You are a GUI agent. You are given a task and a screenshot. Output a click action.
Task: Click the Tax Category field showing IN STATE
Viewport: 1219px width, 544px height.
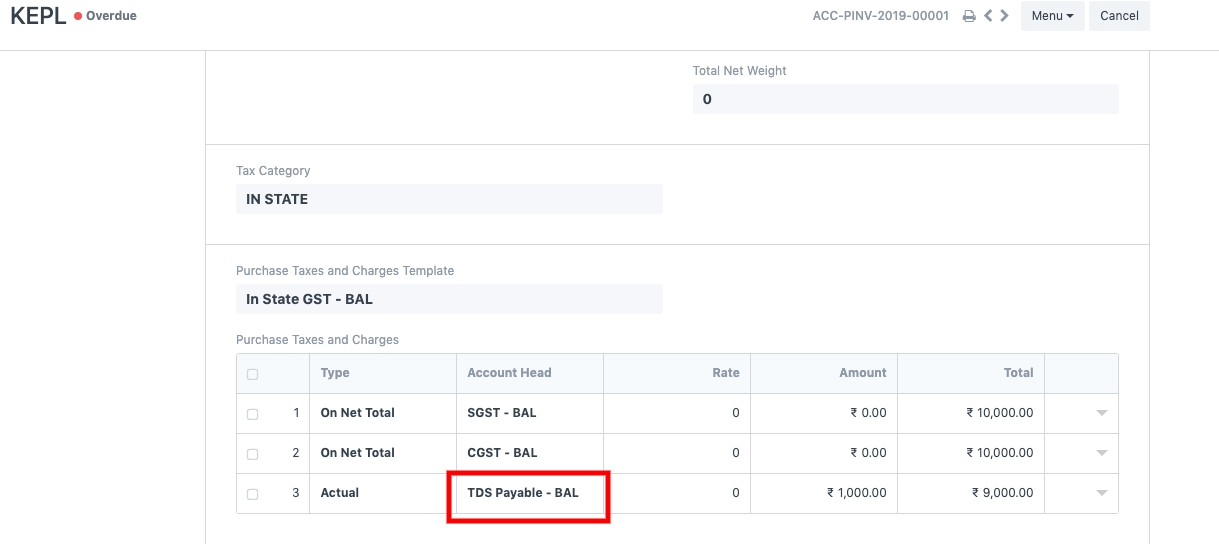(x=449, y=199)
